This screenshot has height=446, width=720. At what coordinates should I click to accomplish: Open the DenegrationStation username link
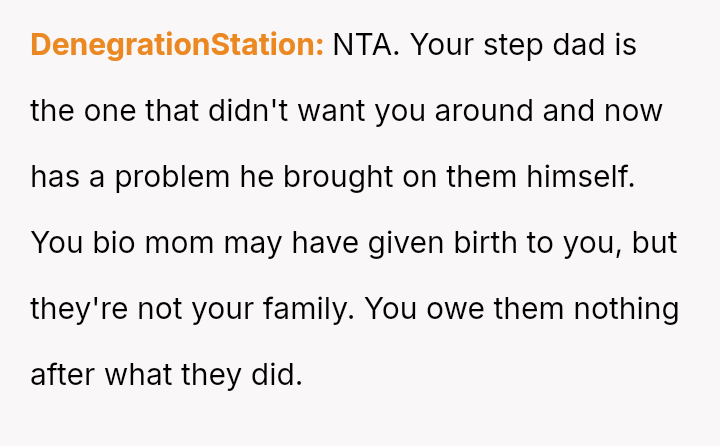click(177, 45)
